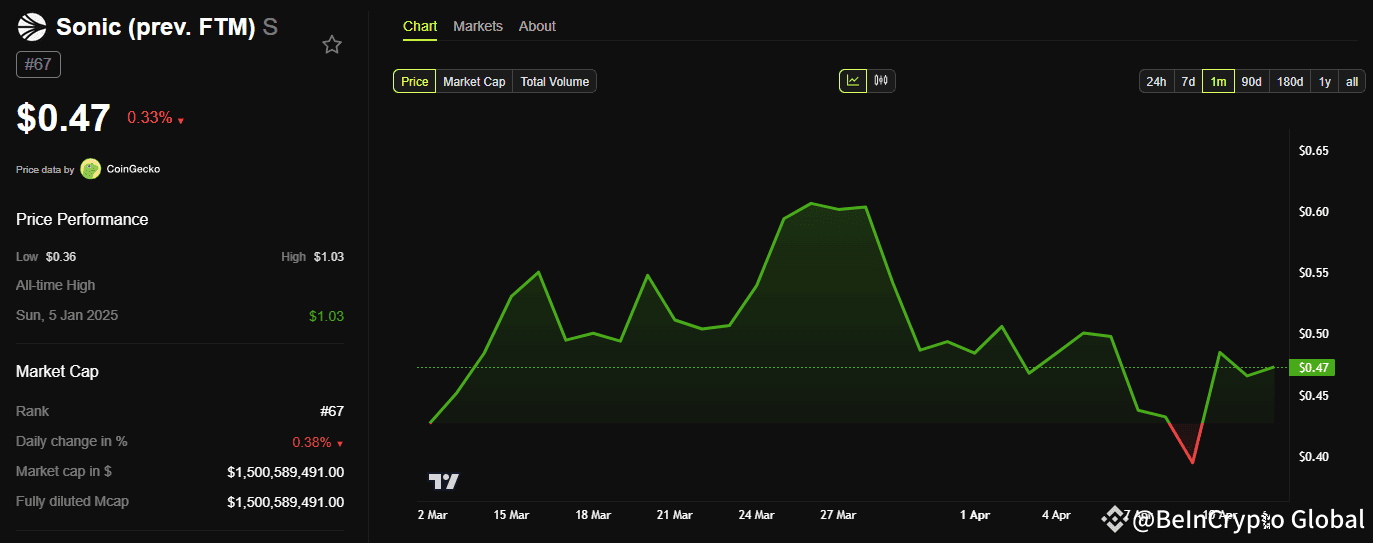
Task: Click the 27 Mar date on chart axis
Action: (x=838, y=515)
